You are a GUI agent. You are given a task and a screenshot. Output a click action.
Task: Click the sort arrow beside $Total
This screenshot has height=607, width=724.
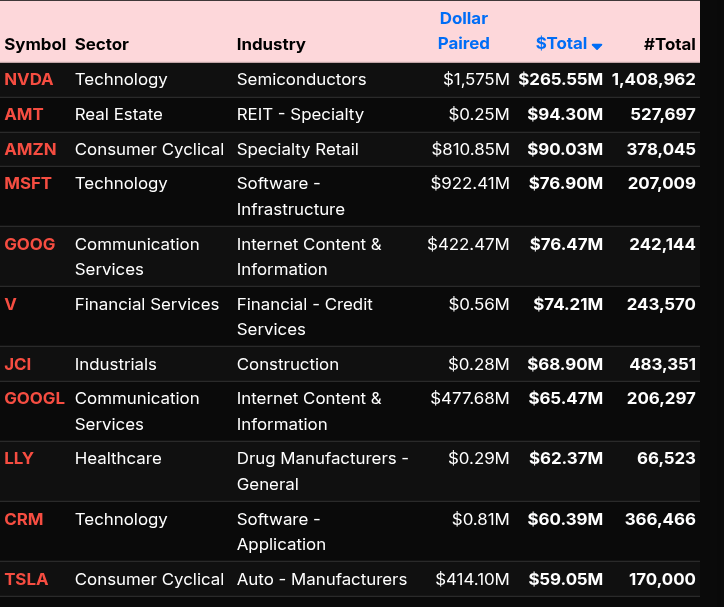(597, 46)
